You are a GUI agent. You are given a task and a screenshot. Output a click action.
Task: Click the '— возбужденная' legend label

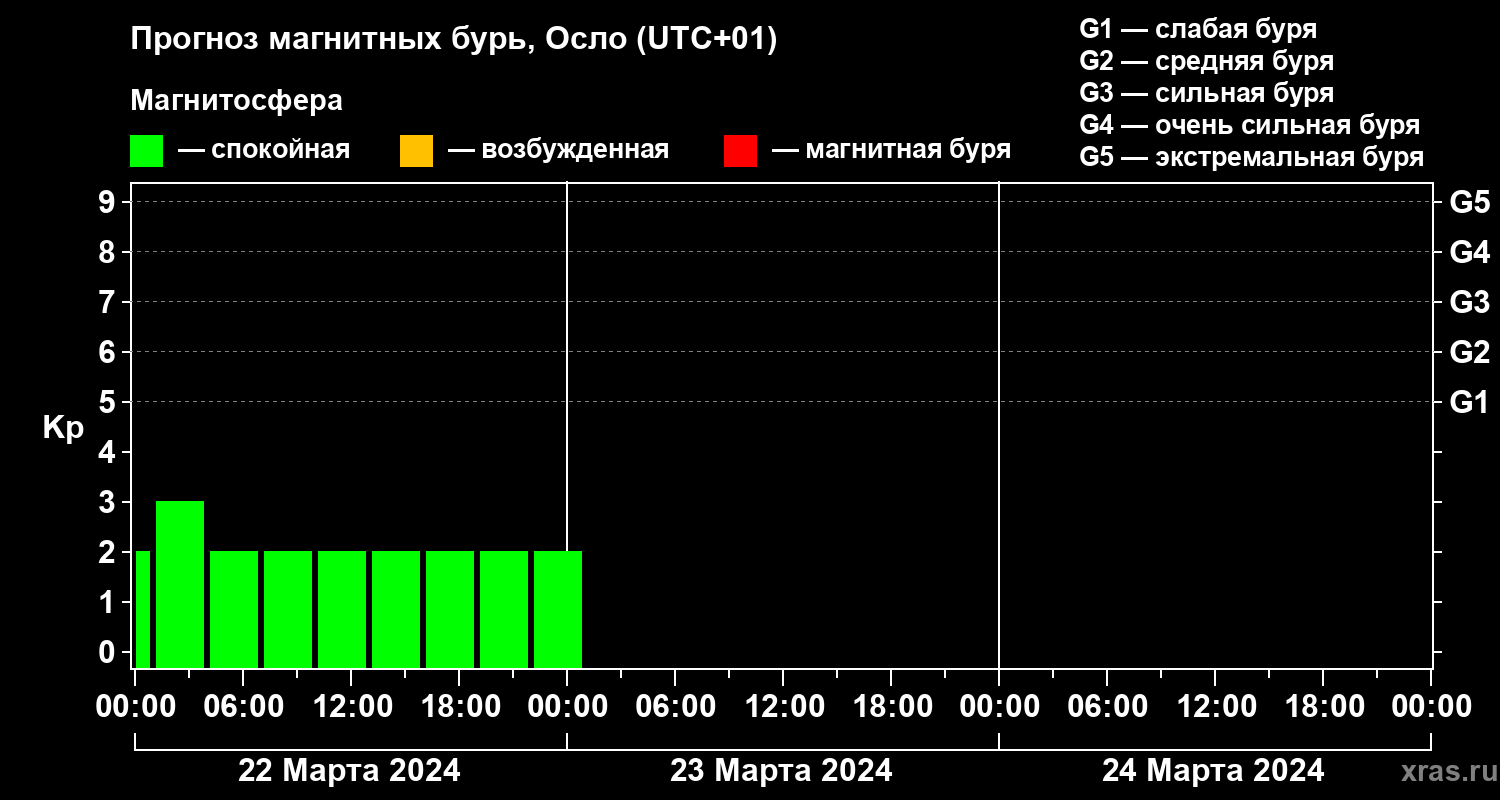(x=558, y=151)
